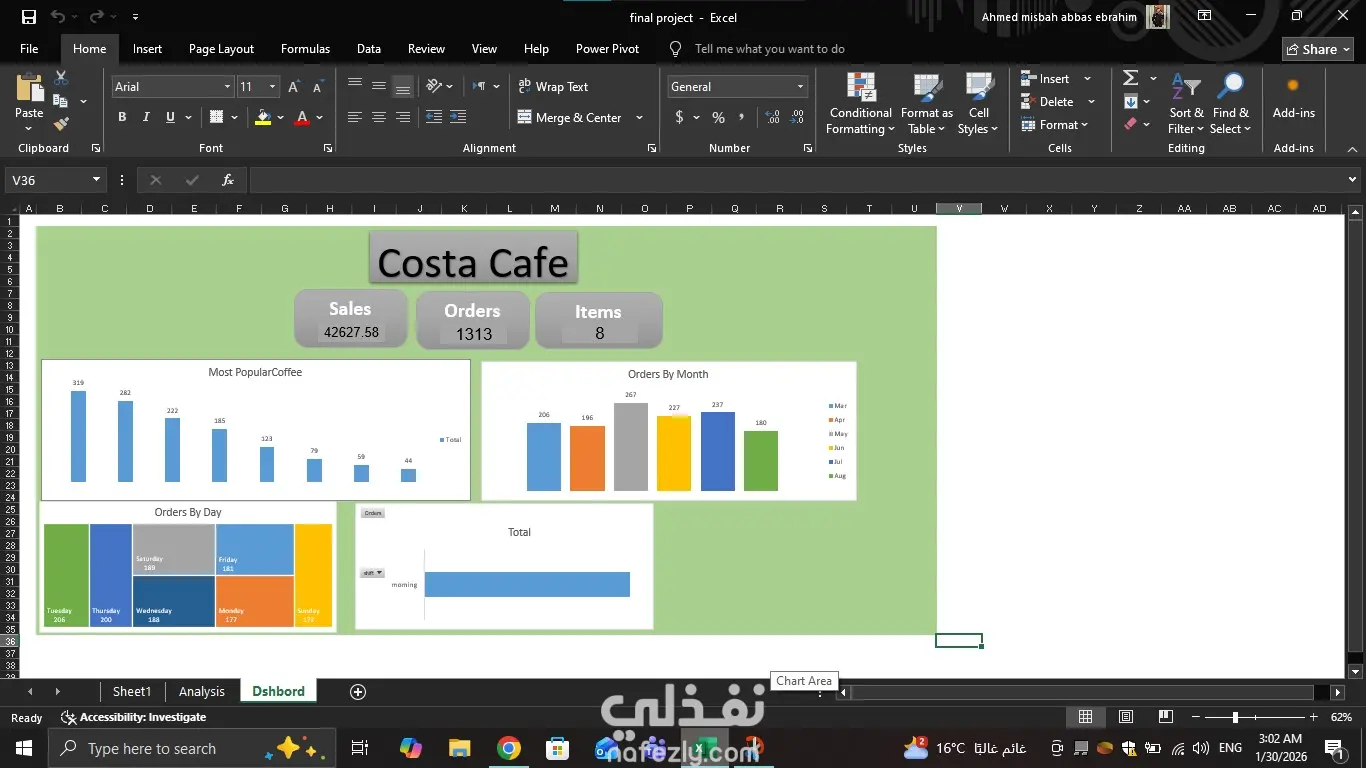Expand the General number format dropdown
This screenshot has height=768, width=1366.
tap(800, 87)
